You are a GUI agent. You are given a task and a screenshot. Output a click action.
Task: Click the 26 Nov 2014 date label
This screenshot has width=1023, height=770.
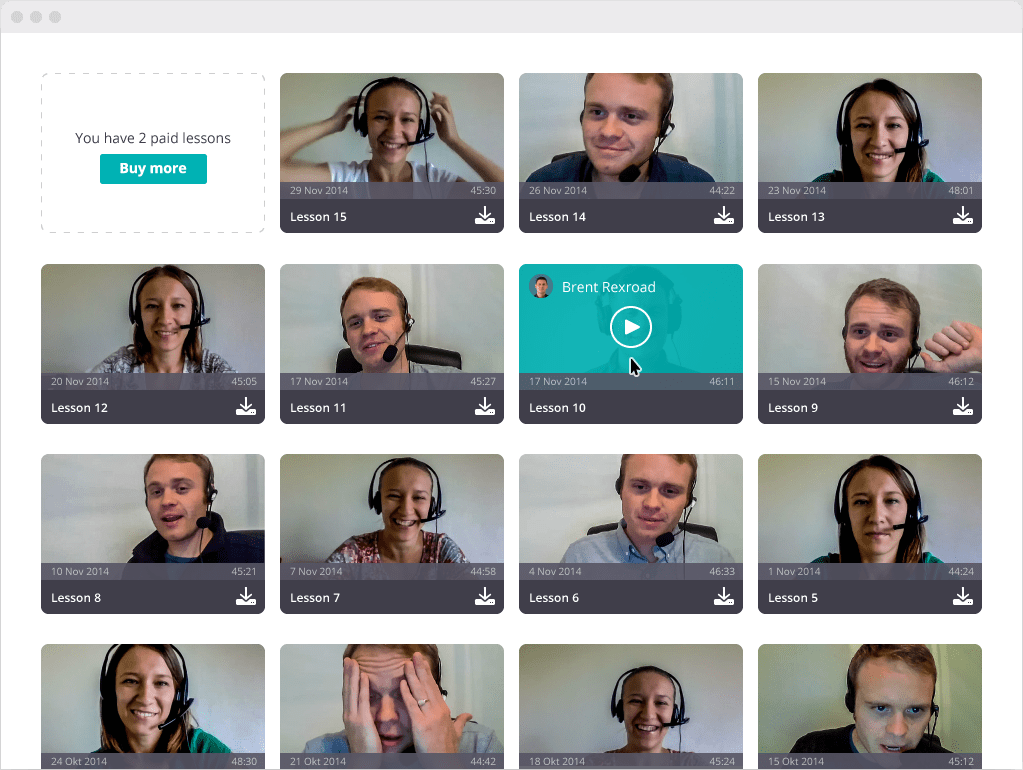pos(558,191)
